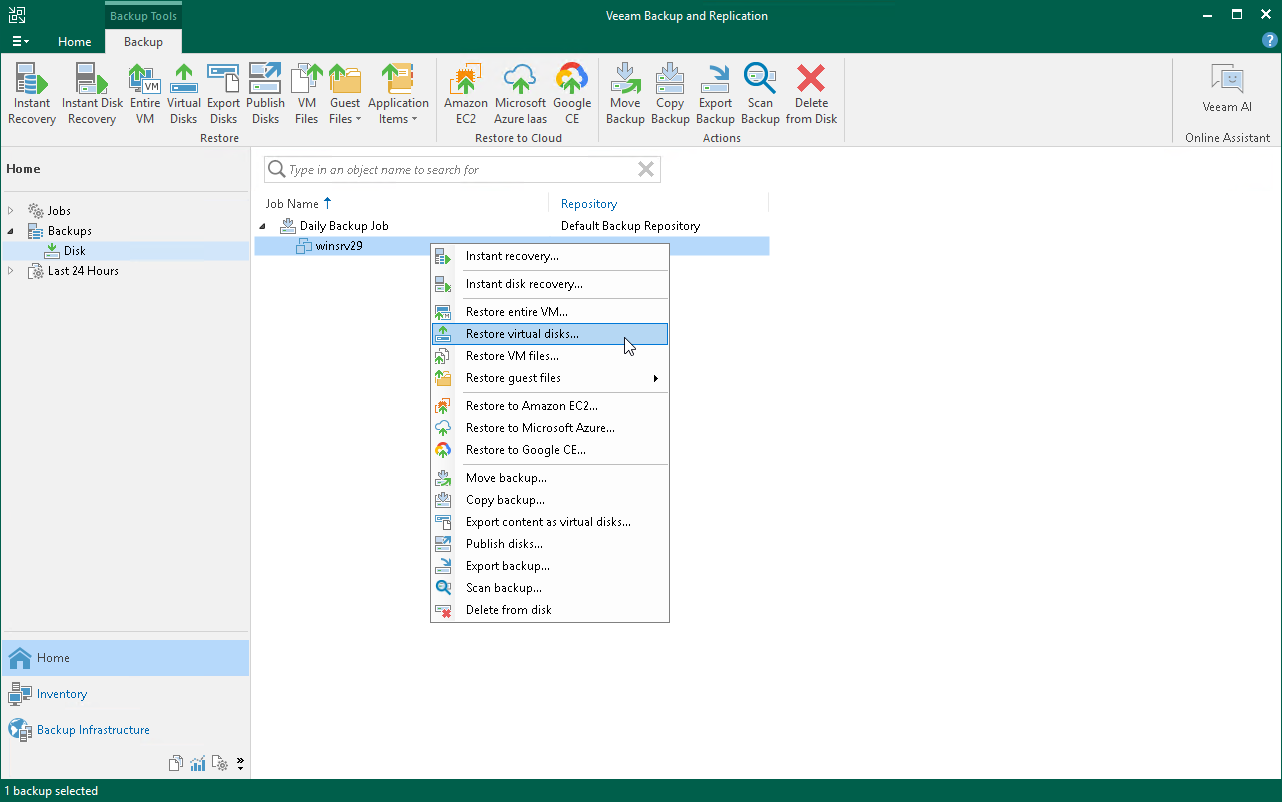The image size is (1282, 802).
Task: Click Copy Backup in the ribbon
Action: (x=670, y=94)
